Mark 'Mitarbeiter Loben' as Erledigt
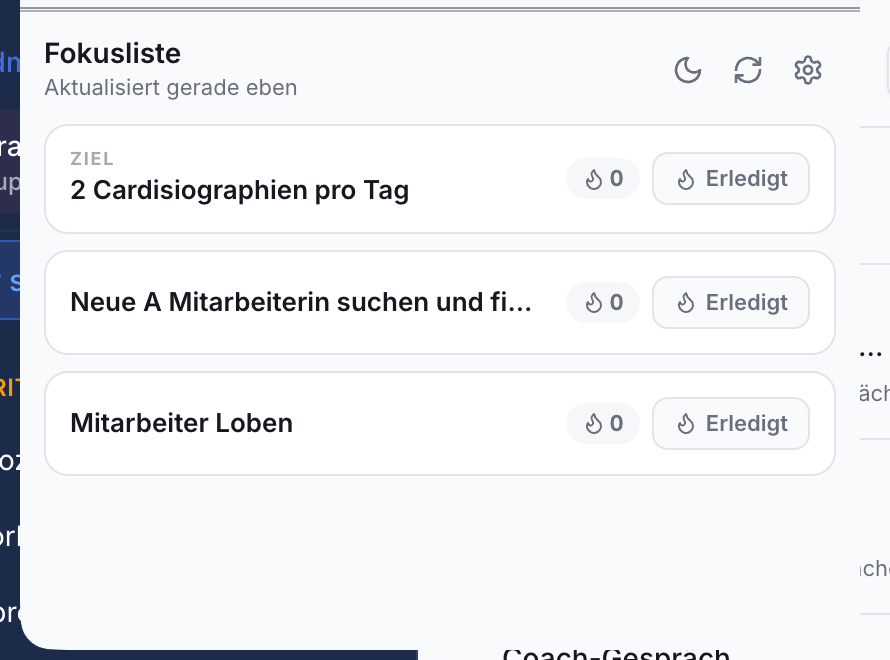 pos(731,423)
